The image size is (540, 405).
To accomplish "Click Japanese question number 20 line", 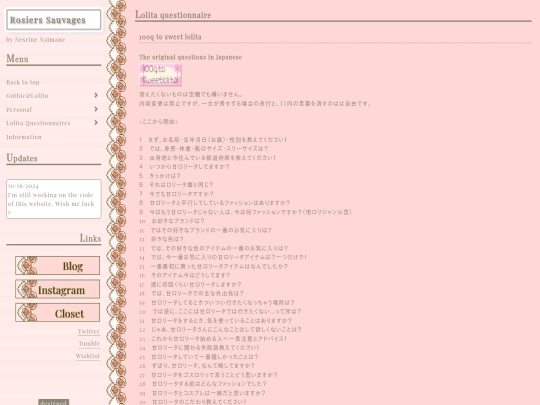I will coord(220,311).
